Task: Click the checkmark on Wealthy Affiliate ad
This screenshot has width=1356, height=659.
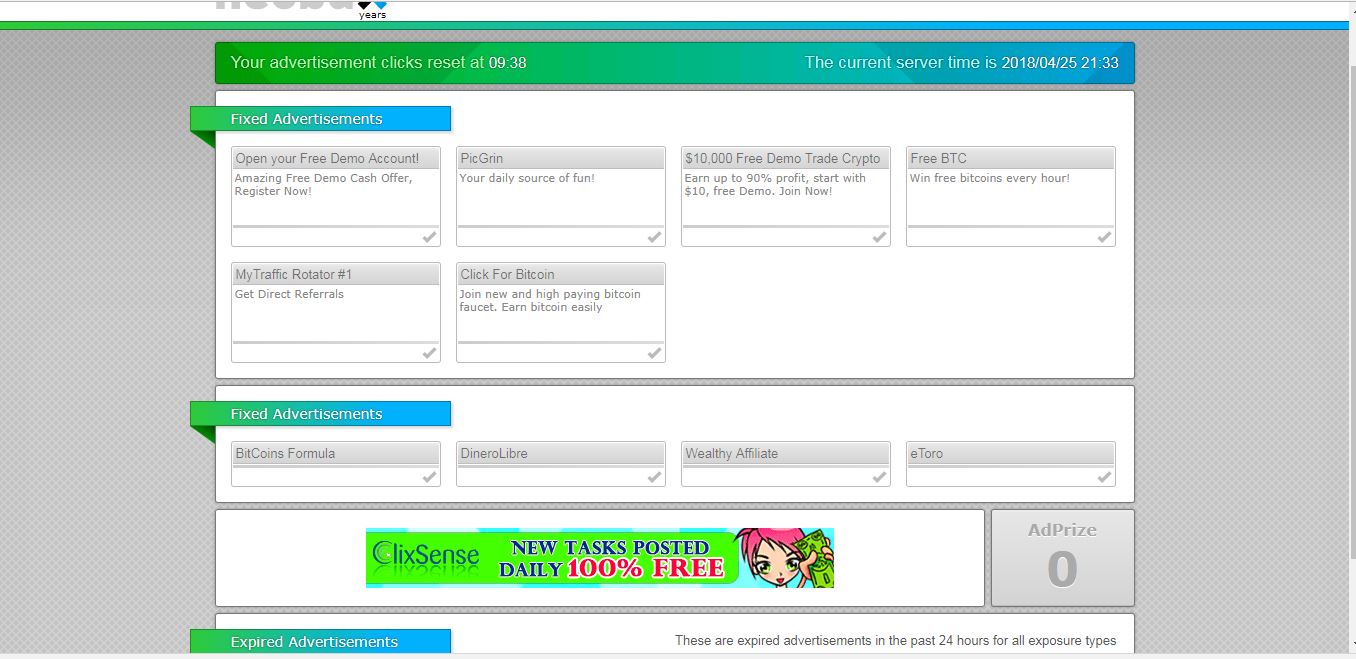Action: pyautogui.click(x=879, y=477)
